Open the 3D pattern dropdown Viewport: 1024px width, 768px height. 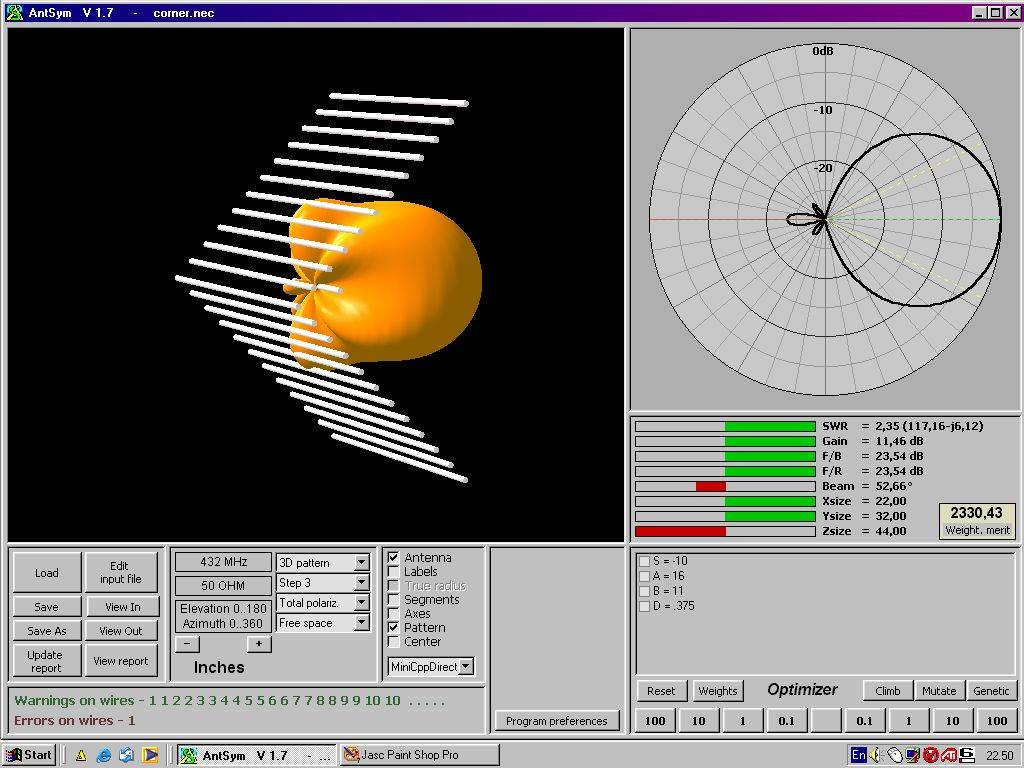(362, 563)
